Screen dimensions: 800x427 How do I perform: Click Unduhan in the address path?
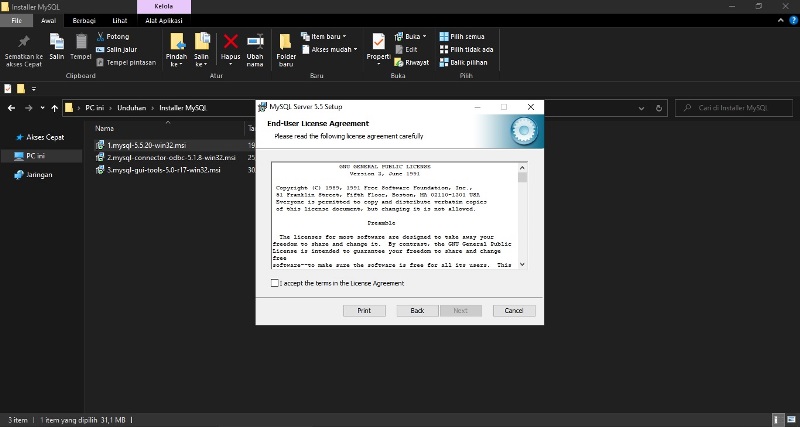(132, 108)
